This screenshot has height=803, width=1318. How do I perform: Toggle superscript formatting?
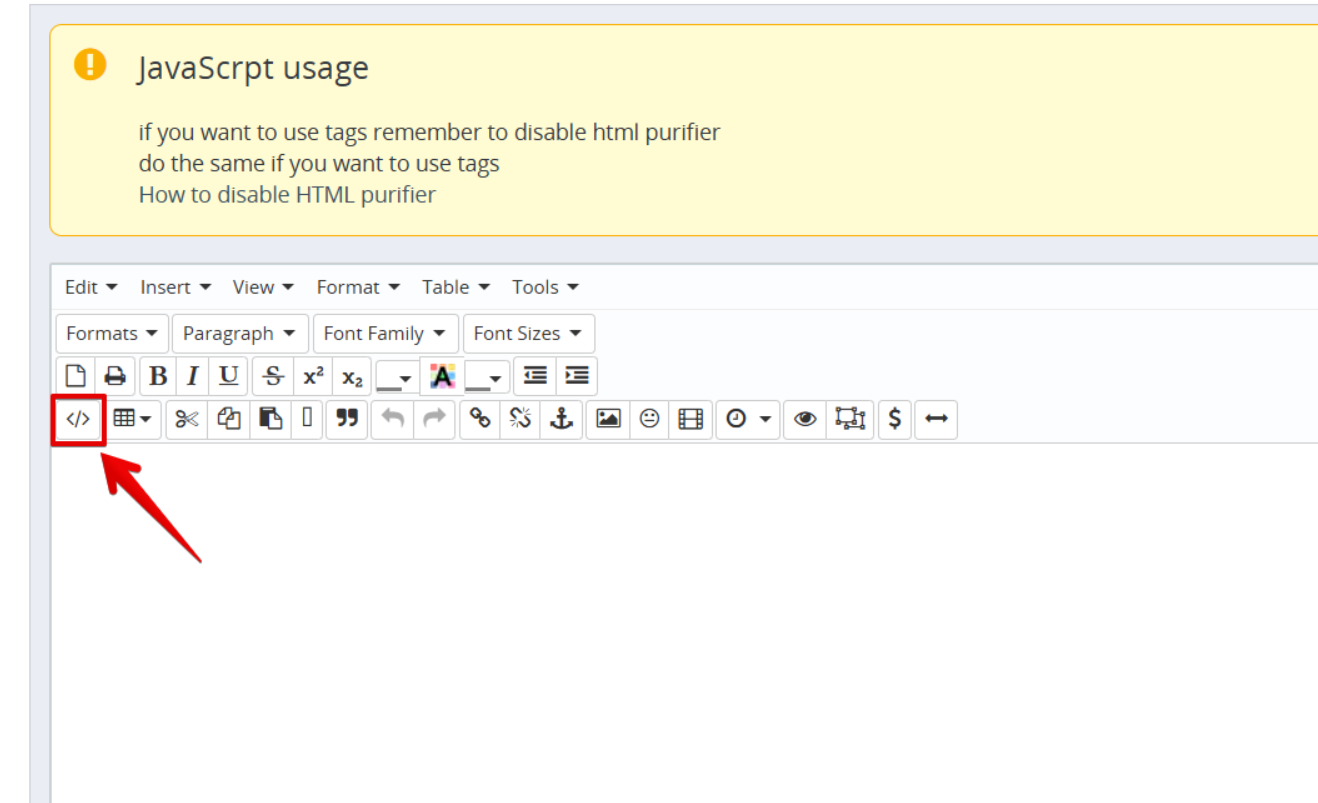(x=314, y=376)
